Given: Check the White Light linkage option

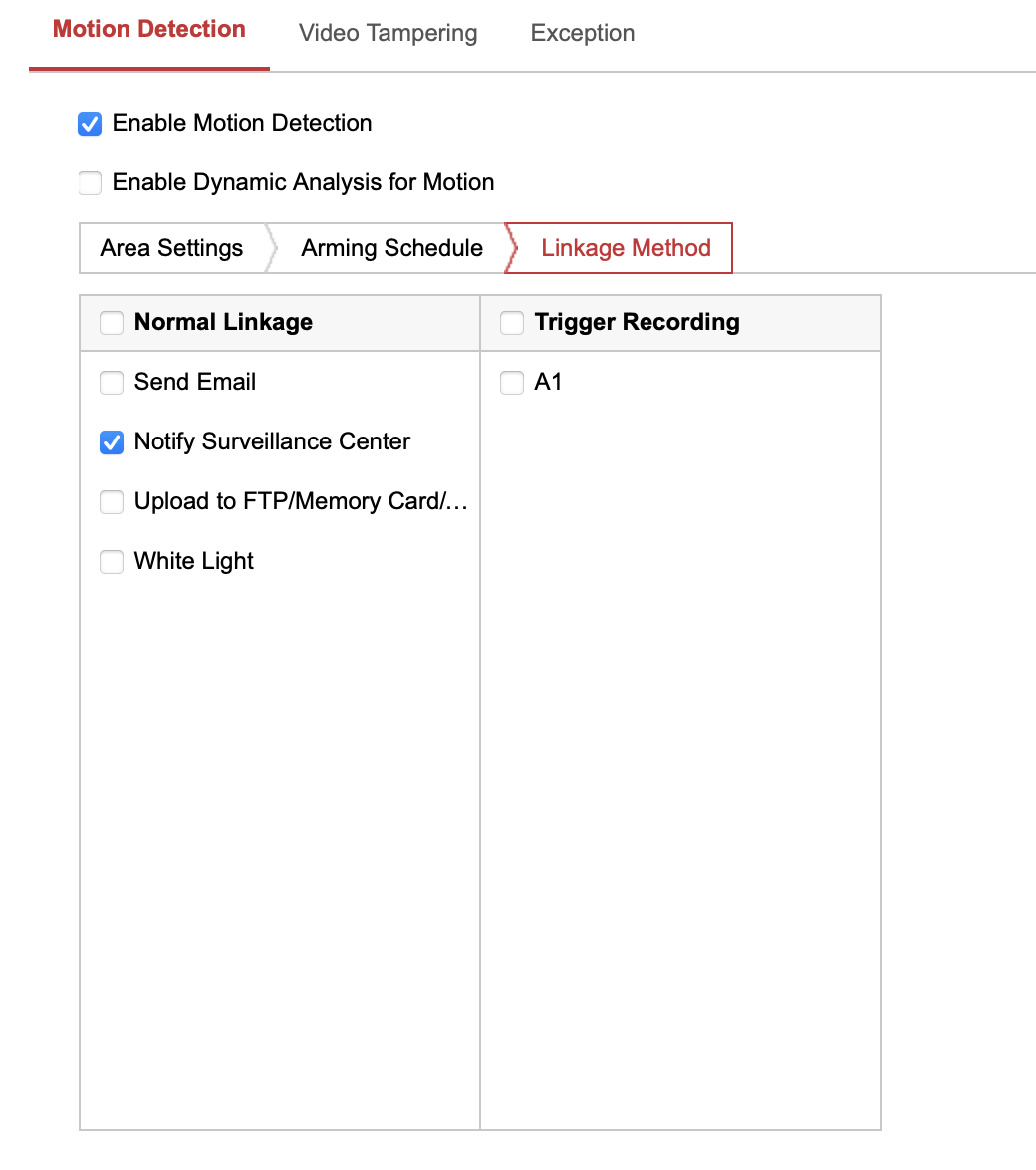Looking at the screenshot, I should click(112, 561).
